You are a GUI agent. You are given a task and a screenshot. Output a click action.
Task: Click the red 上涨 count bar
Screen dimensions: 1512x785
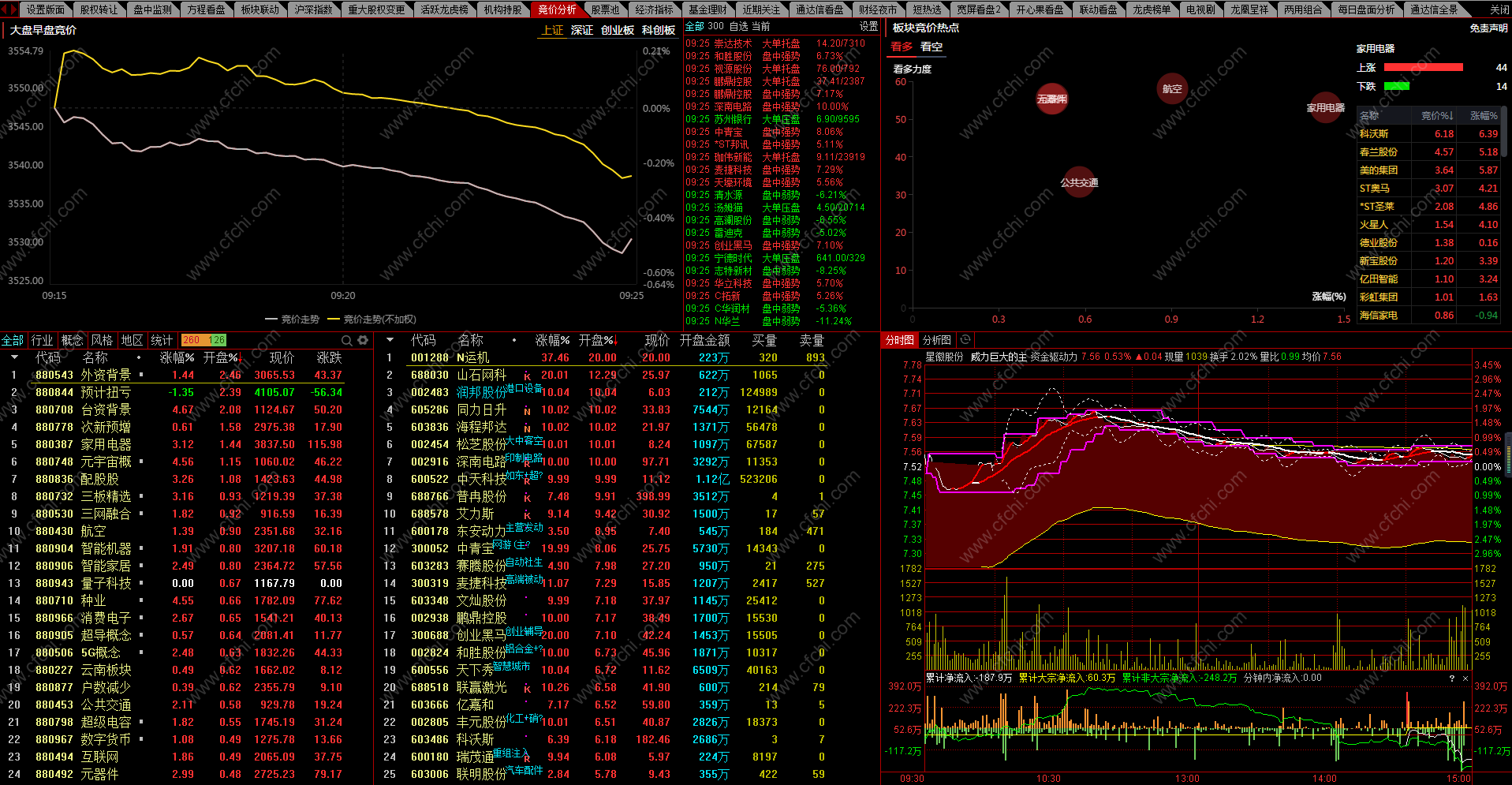click(x=1424, y=67)
